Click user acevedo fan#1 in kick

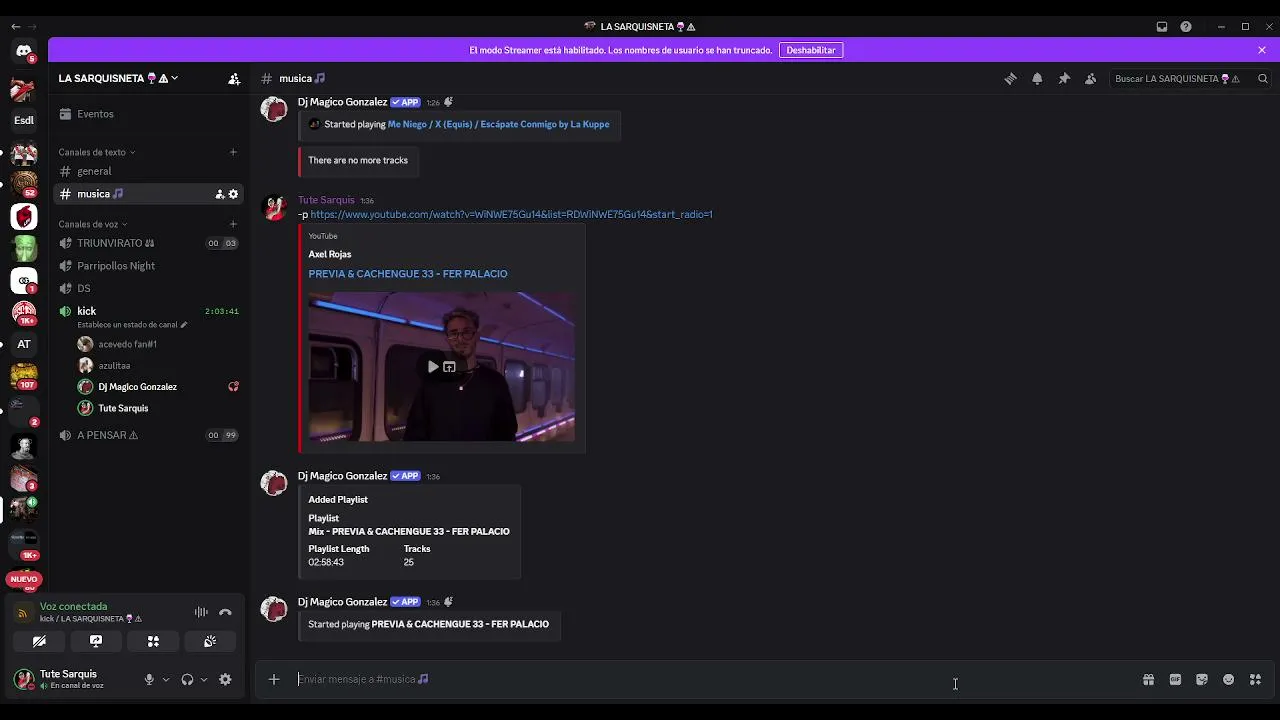click(127, 344)
